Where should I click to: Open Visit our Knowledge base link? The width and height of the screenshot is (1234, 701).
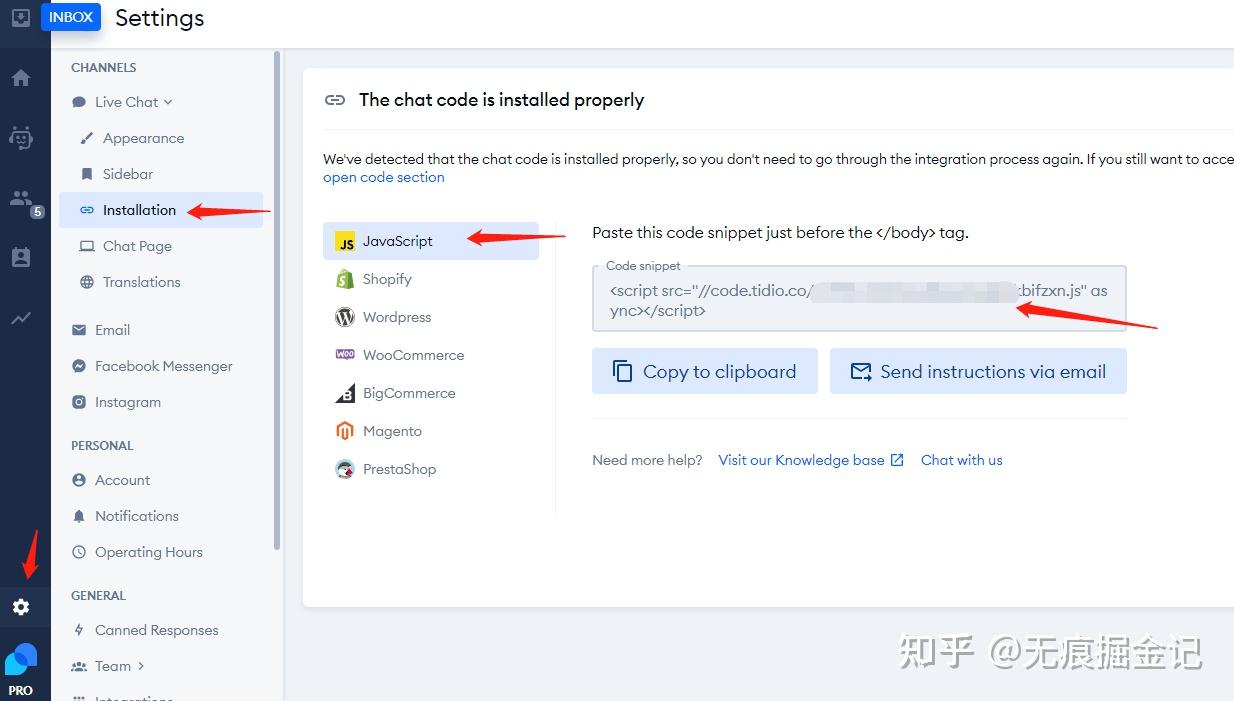[x=811, y=460]
